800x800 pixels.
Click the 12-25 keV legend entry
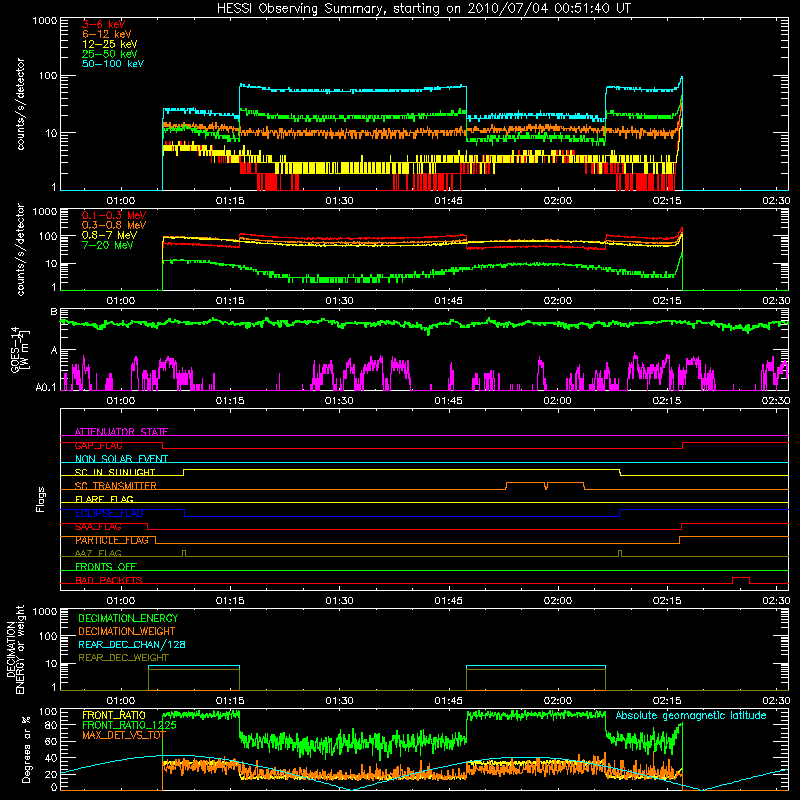pyautogui.click(x=110, y=44)
